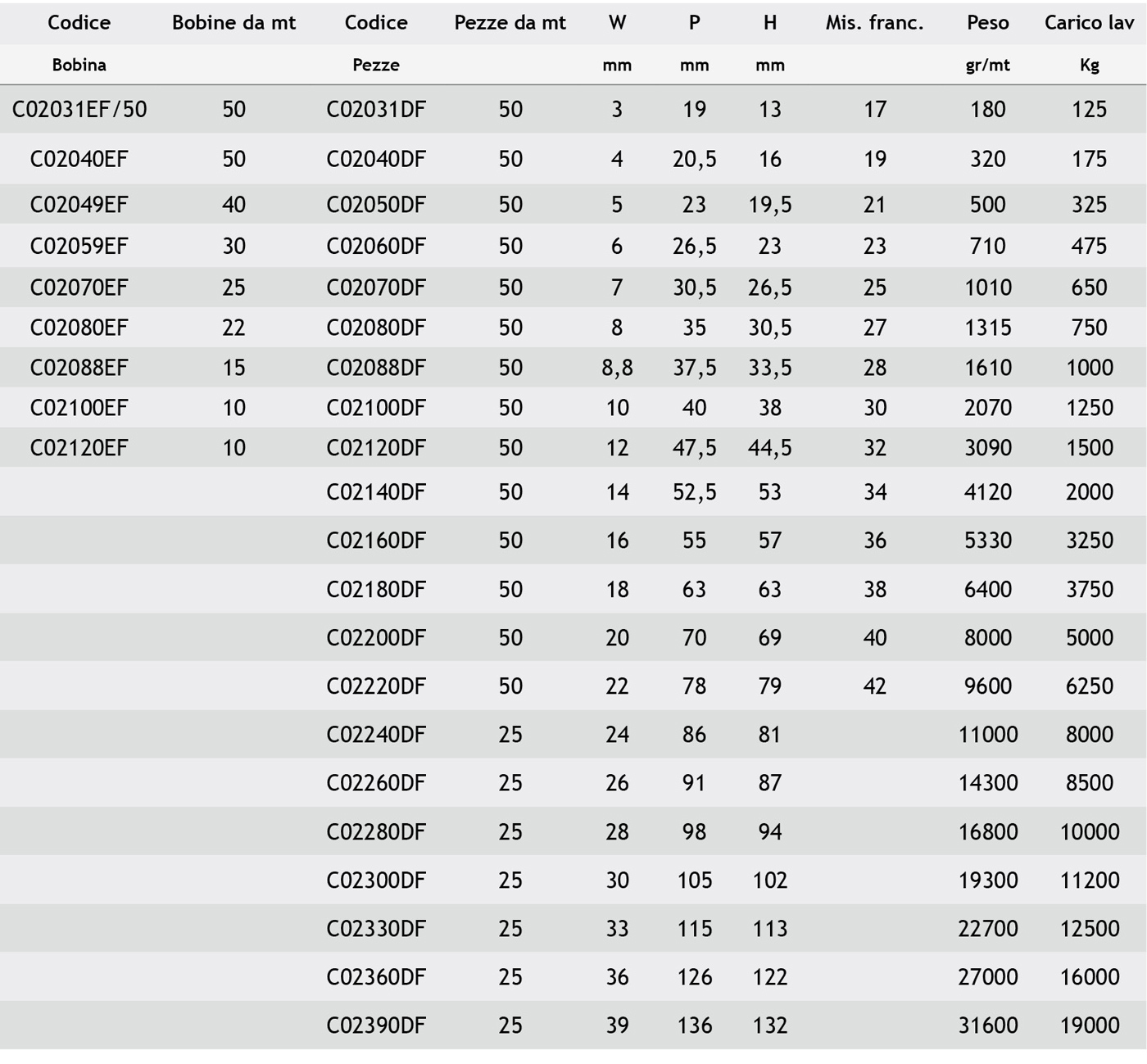1147x1064 pixels.
Task: Click the C02140DF code cell
Action: (376, 492)
